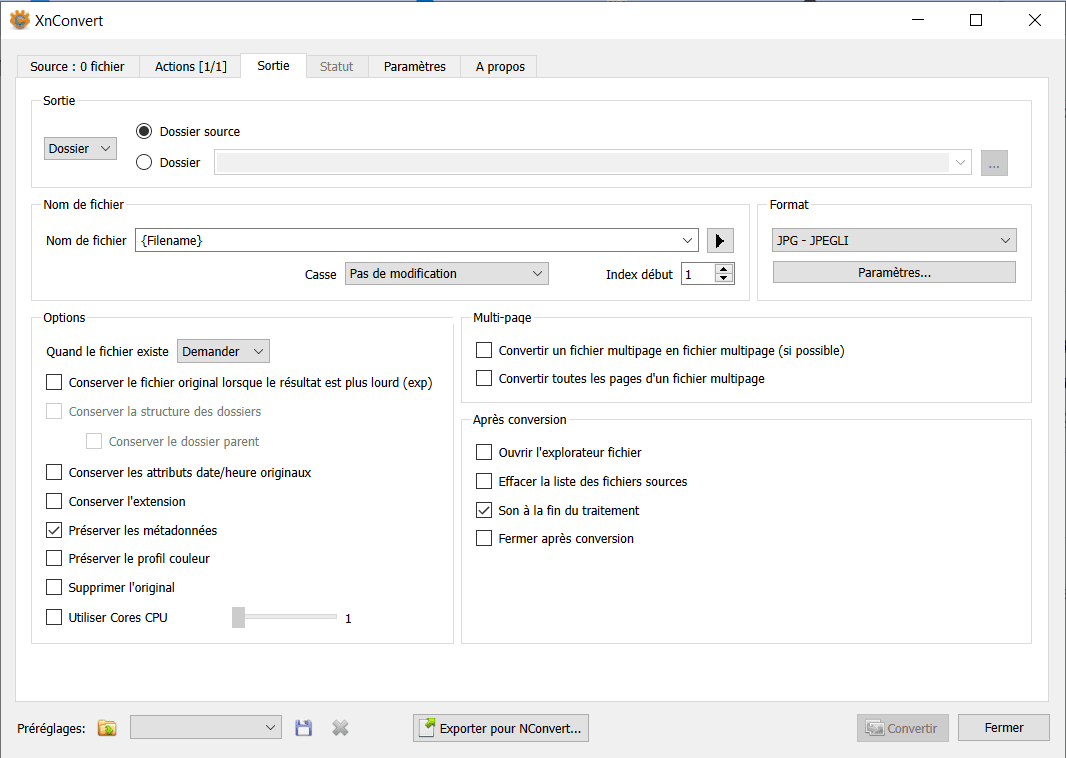This screenshot has height=758, width=1066.
Task: Expand the Casse dropdown
Action: click(446, 274)
